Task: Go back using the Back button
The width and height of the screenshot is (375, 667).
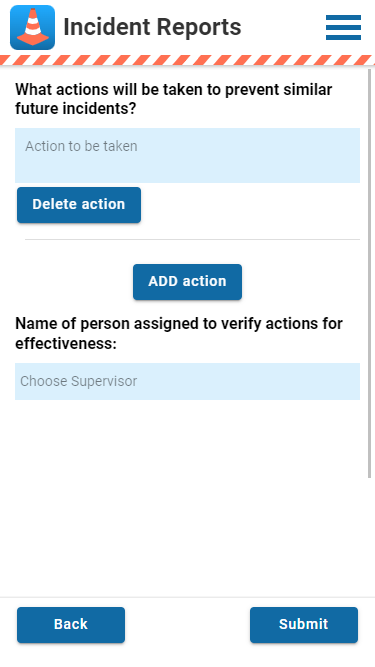Action: pos(71,624)
